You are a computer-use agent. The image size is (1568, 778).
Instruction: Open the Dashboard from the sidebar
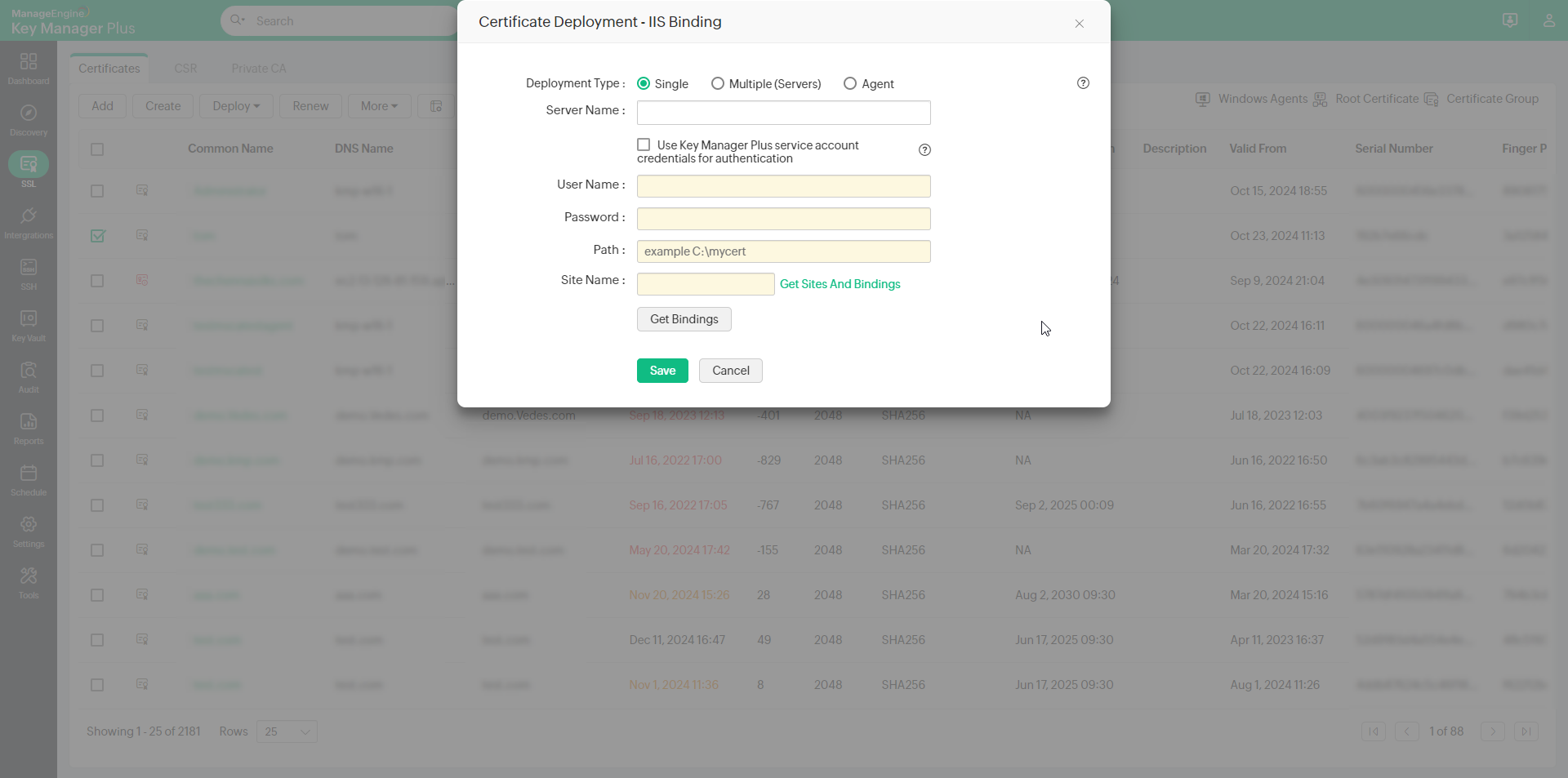[29, 67]
